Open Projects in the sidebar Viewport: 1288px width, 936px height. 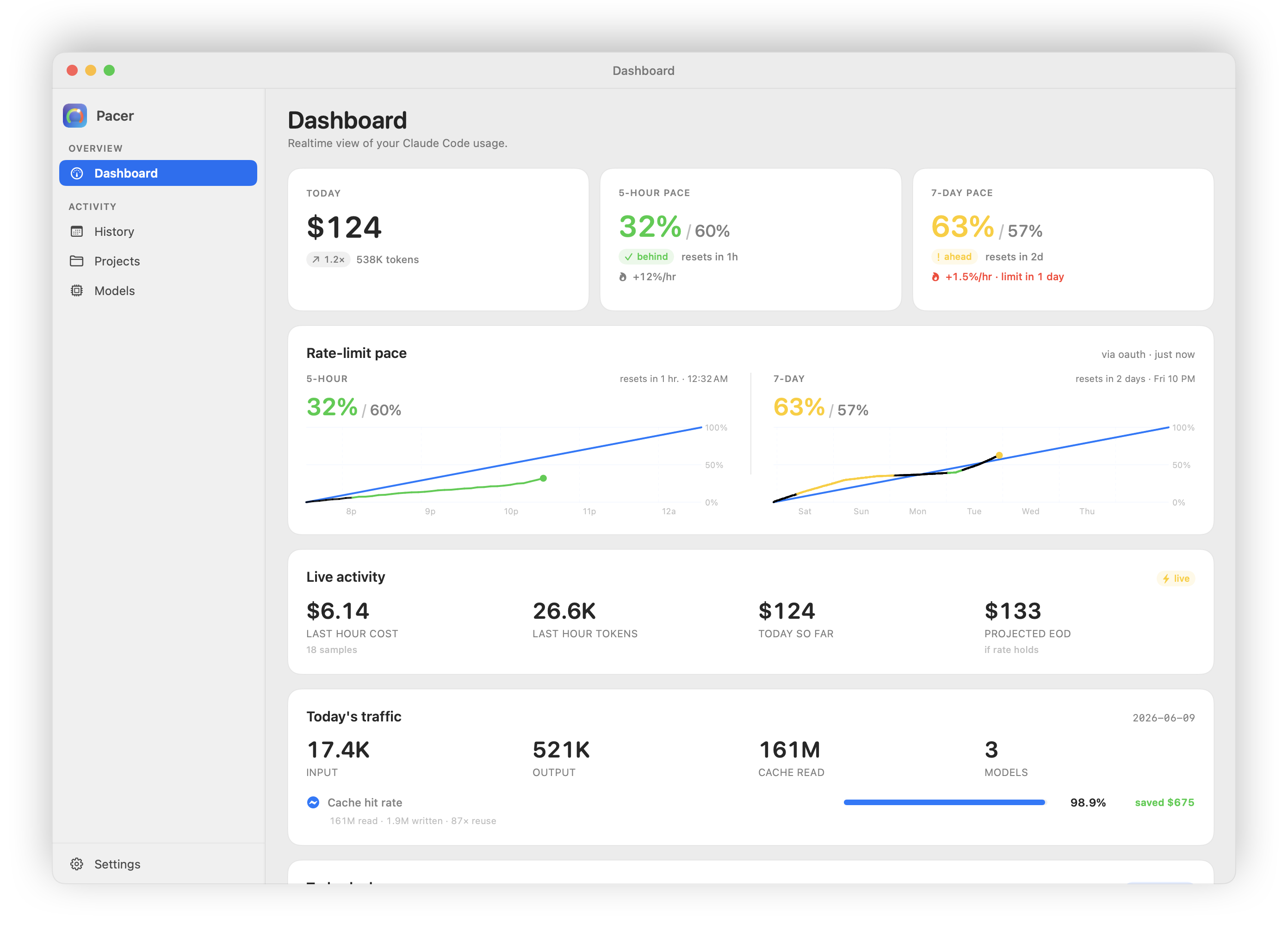click(158, 261)
